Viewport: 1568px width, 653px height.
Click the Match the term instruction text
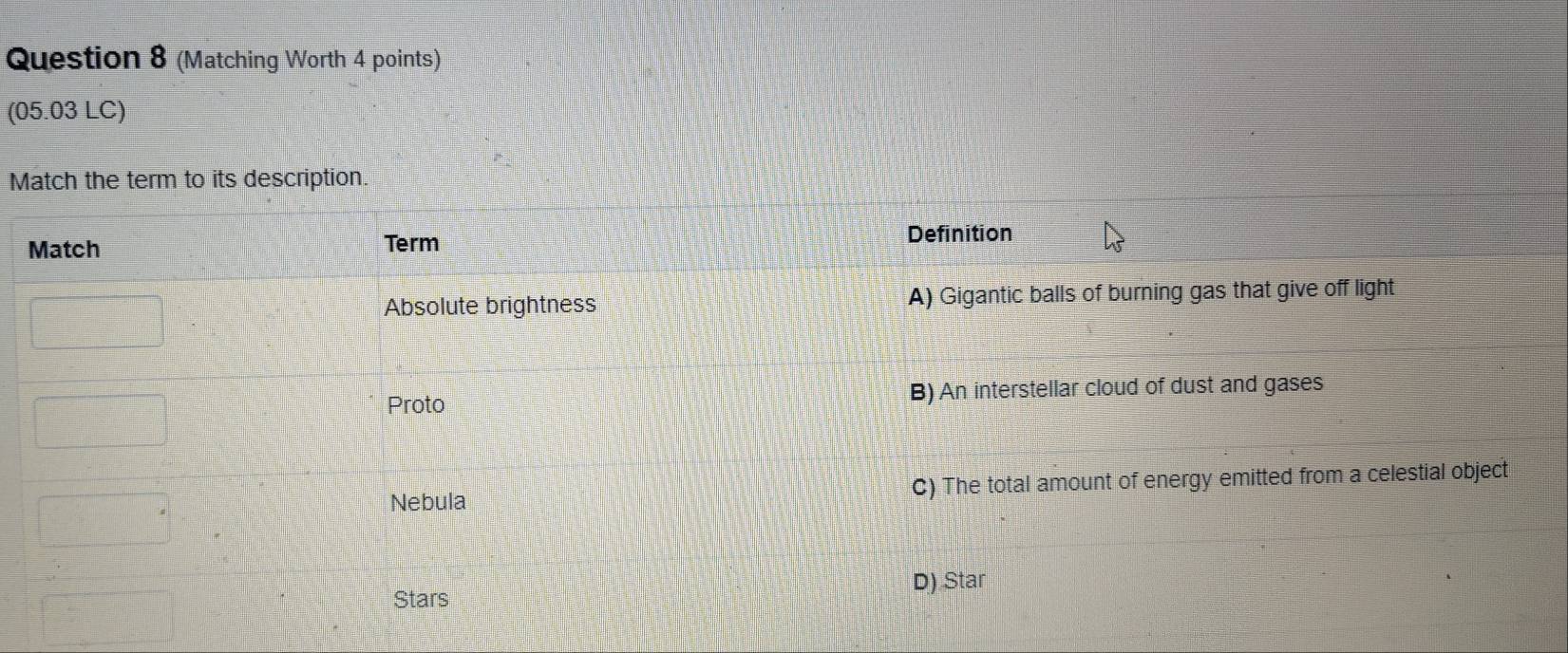pos(188,178)
